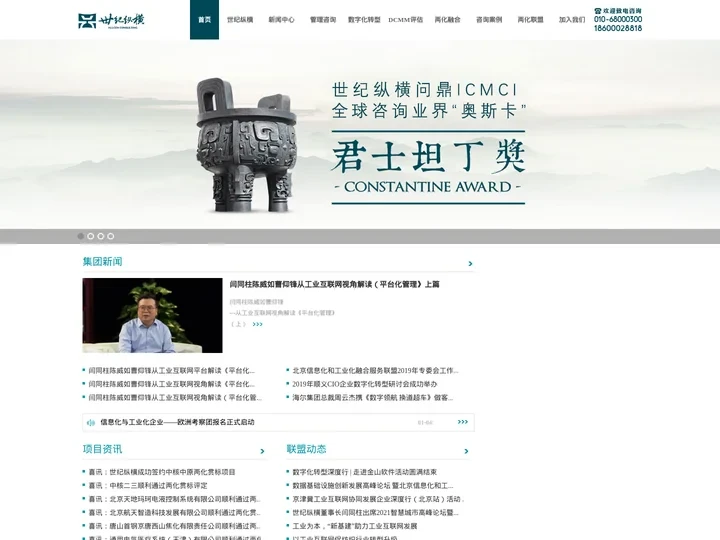The width and height of the screenshot is (720, 540).
Task: Go to 新闻中心 in the navigation bar
Action: (281, 20)
